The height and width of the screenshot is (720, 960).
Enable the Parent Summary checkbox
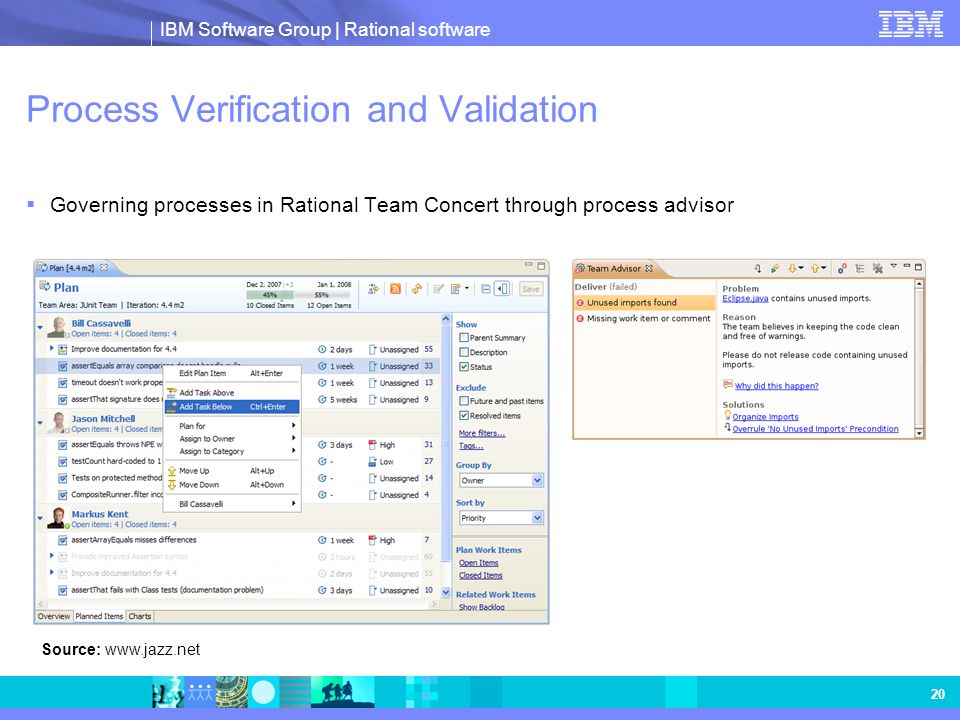[464, 337]
